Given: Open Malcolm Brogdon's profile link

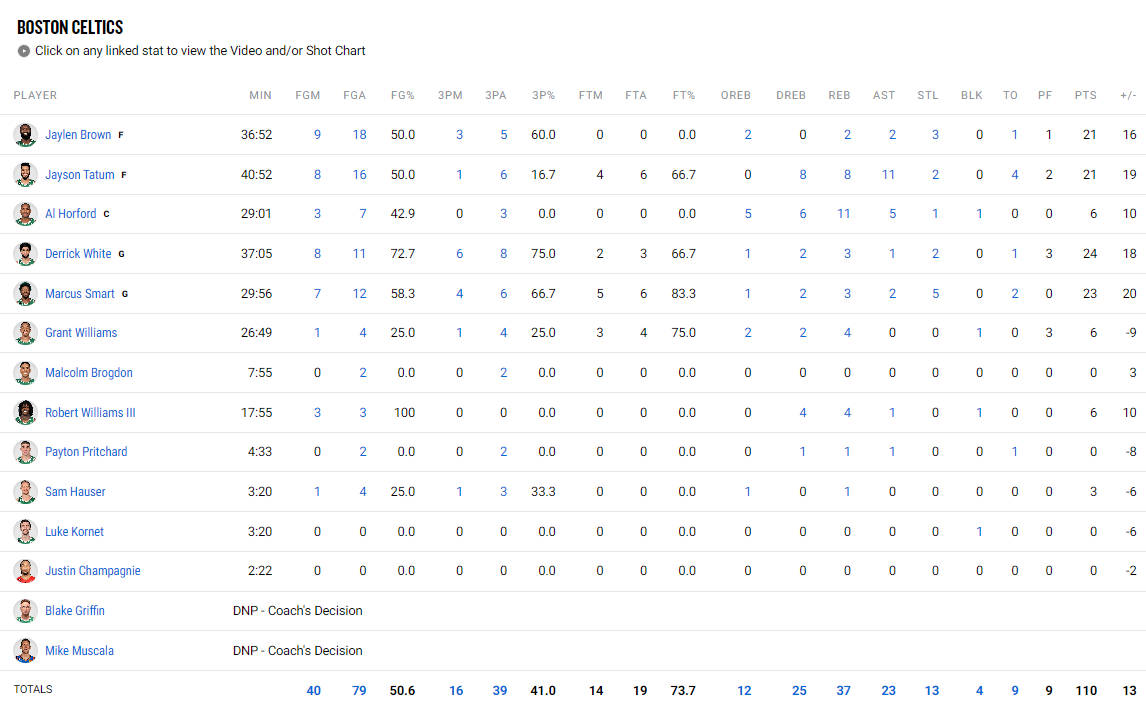Looking at the screenshot, I should (x=88, y=373).
